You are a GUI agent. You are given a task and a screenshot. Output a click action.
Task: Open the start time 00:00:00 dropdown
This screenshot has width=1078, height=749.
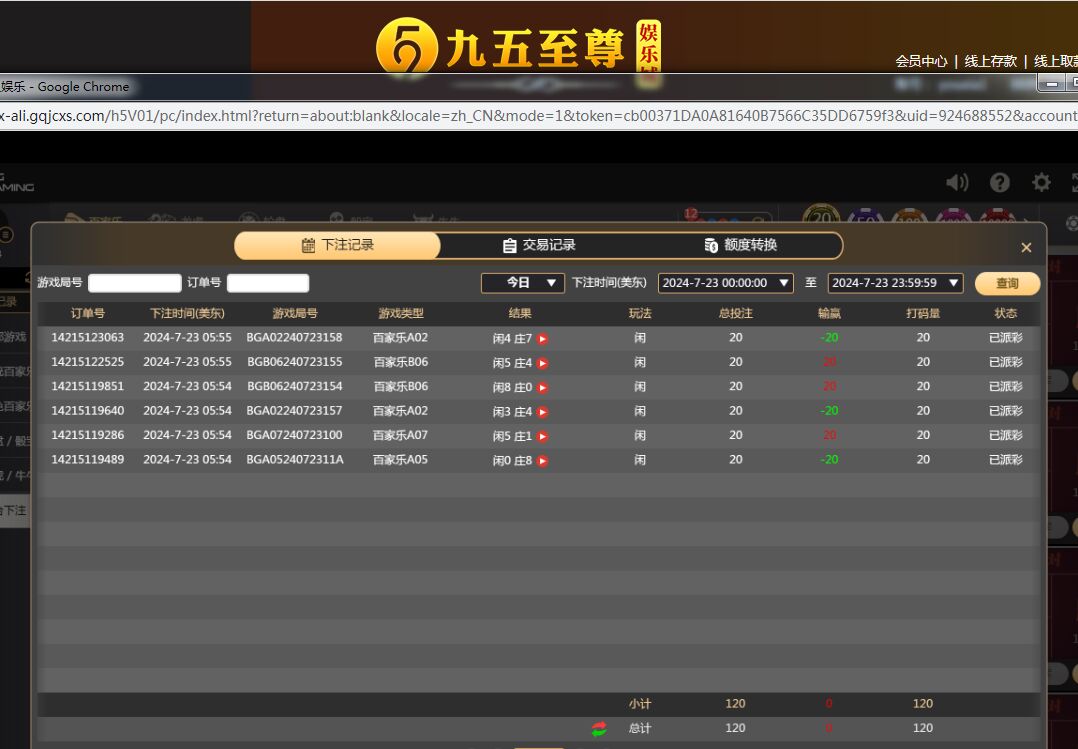pos(725,283)
